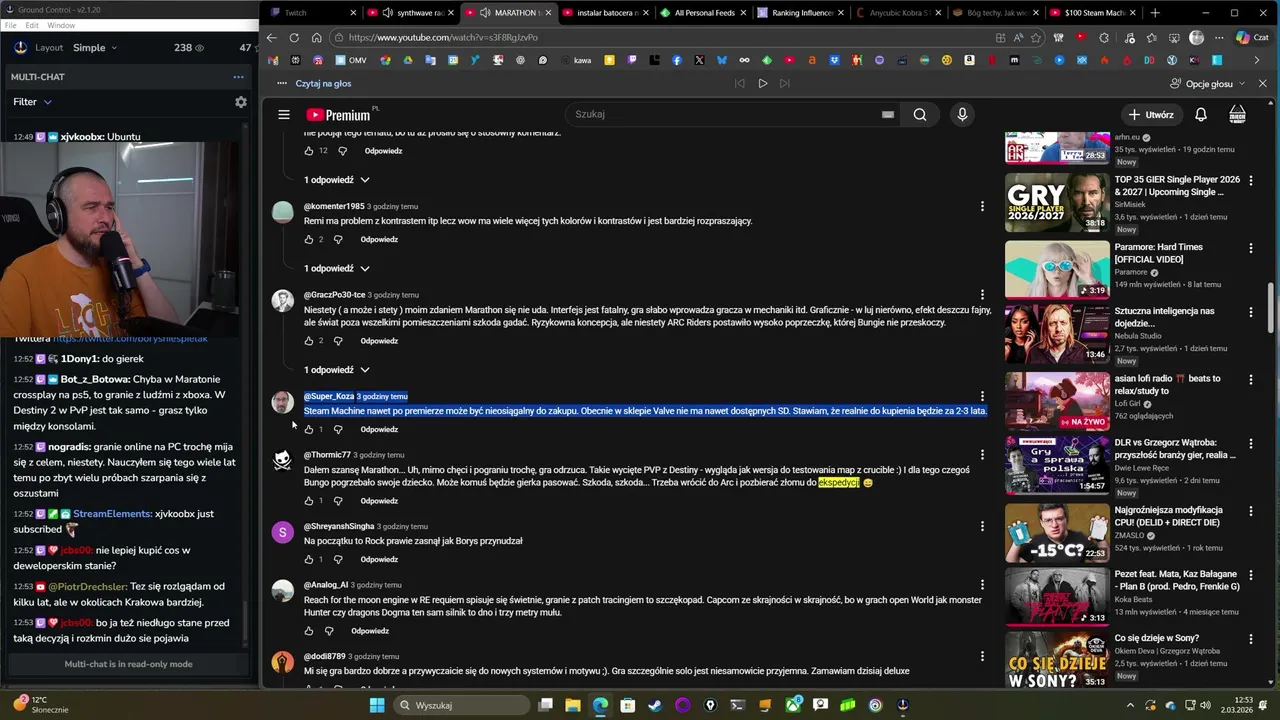The width and height of the screenshot is (1280, 720).
Task: Go back with browser back arrow
Action: (x=271, y=38)
